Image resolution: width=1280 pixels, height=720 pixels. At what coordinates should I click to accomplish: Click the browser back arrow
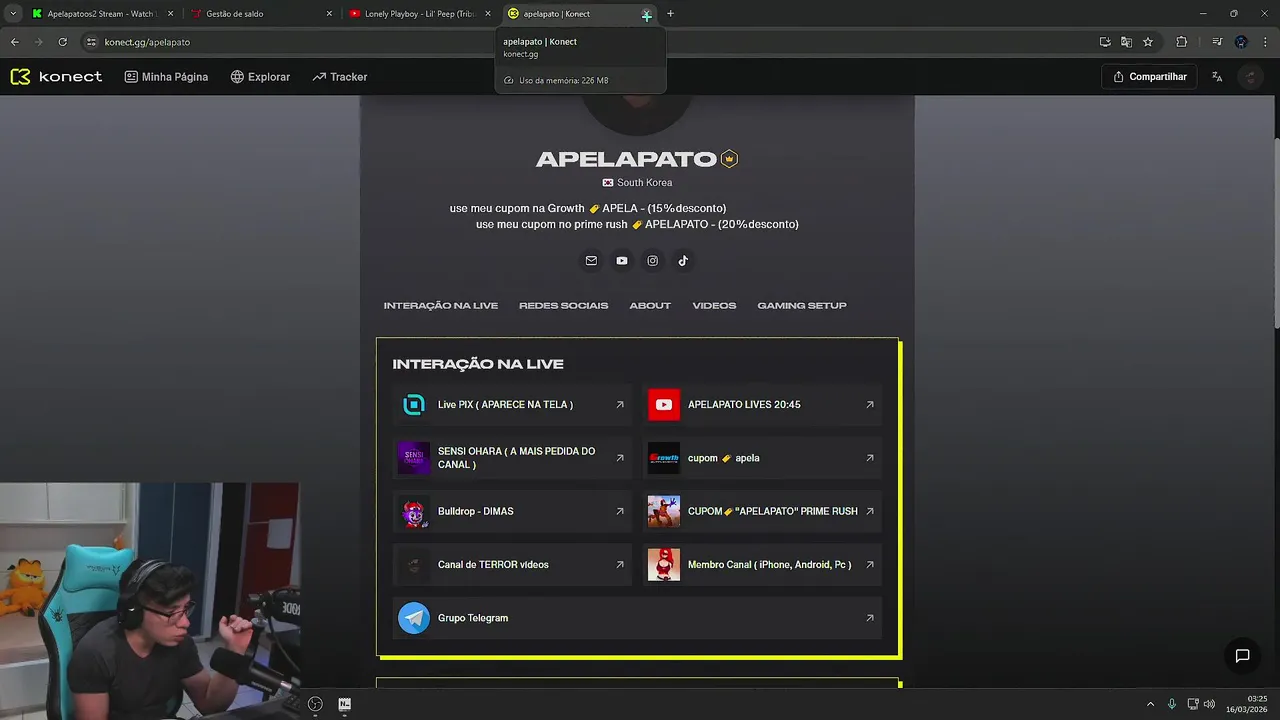(x=14, y=42)
